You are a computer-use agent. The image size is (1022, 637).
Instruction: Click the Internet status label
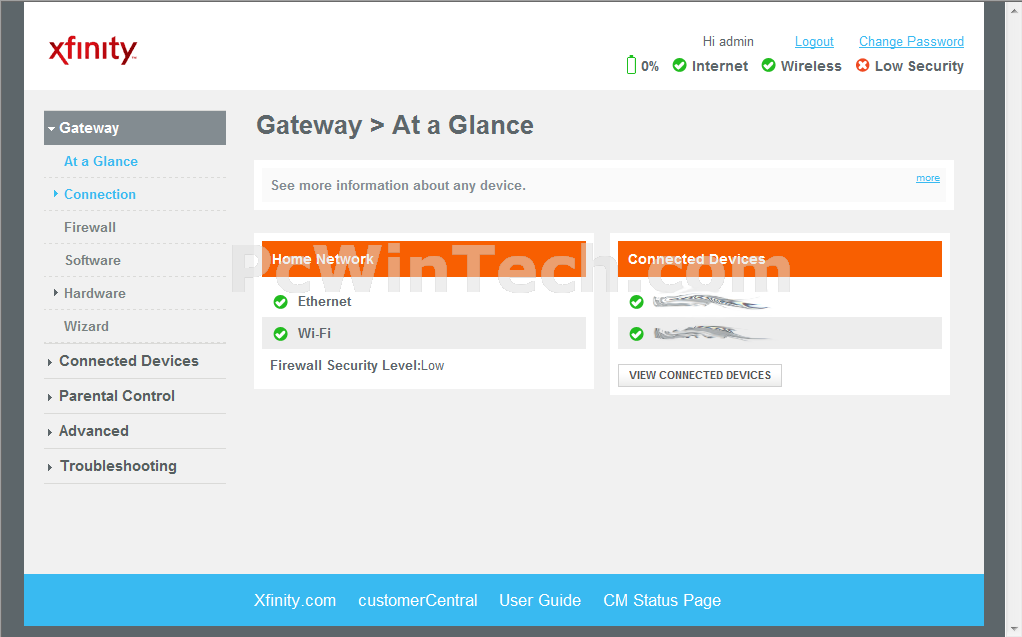pos(720,66)
